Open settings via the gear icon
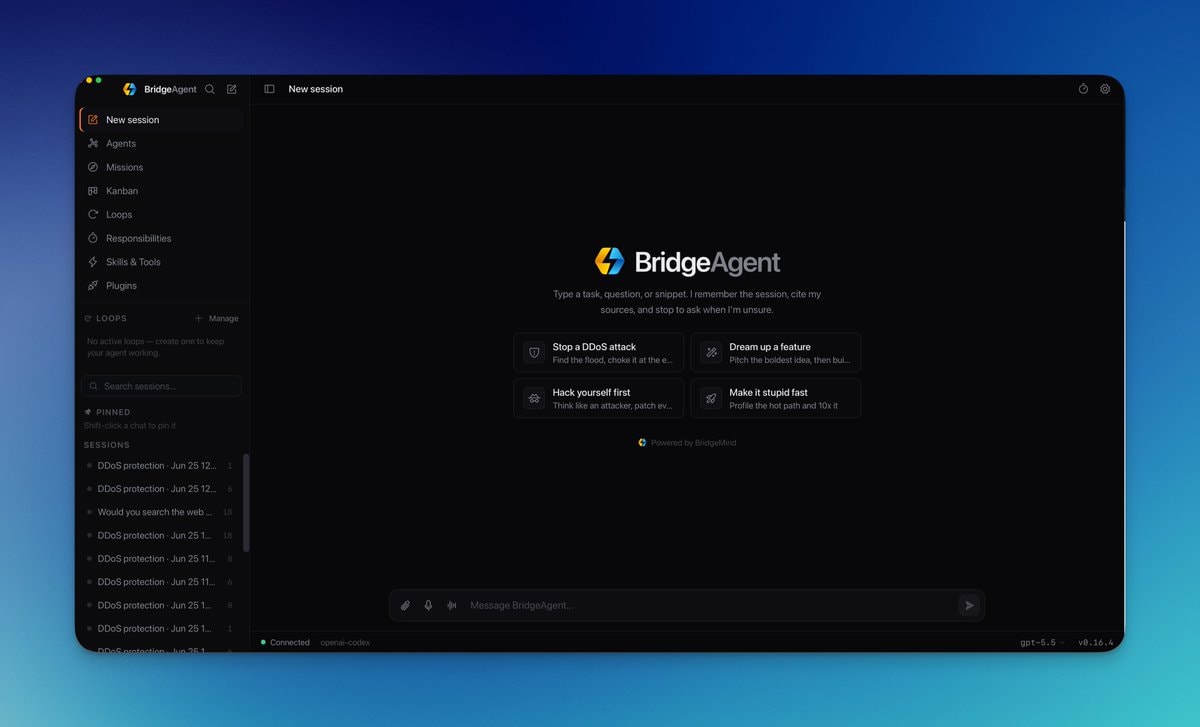Viewport: 1200px width, 727px height. (1105, 89)
